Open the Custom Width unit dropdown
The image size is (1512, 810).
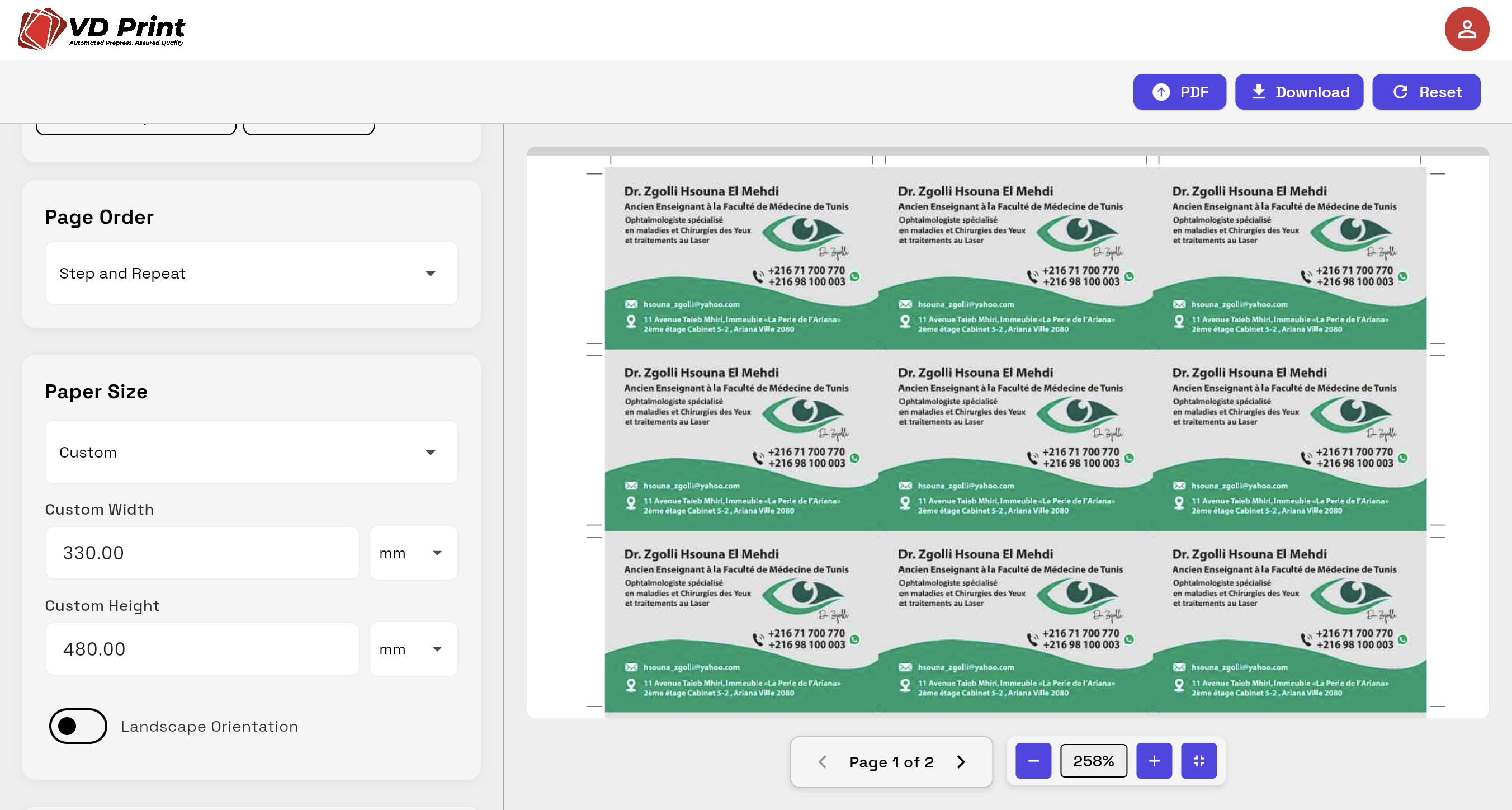point(413,553)
